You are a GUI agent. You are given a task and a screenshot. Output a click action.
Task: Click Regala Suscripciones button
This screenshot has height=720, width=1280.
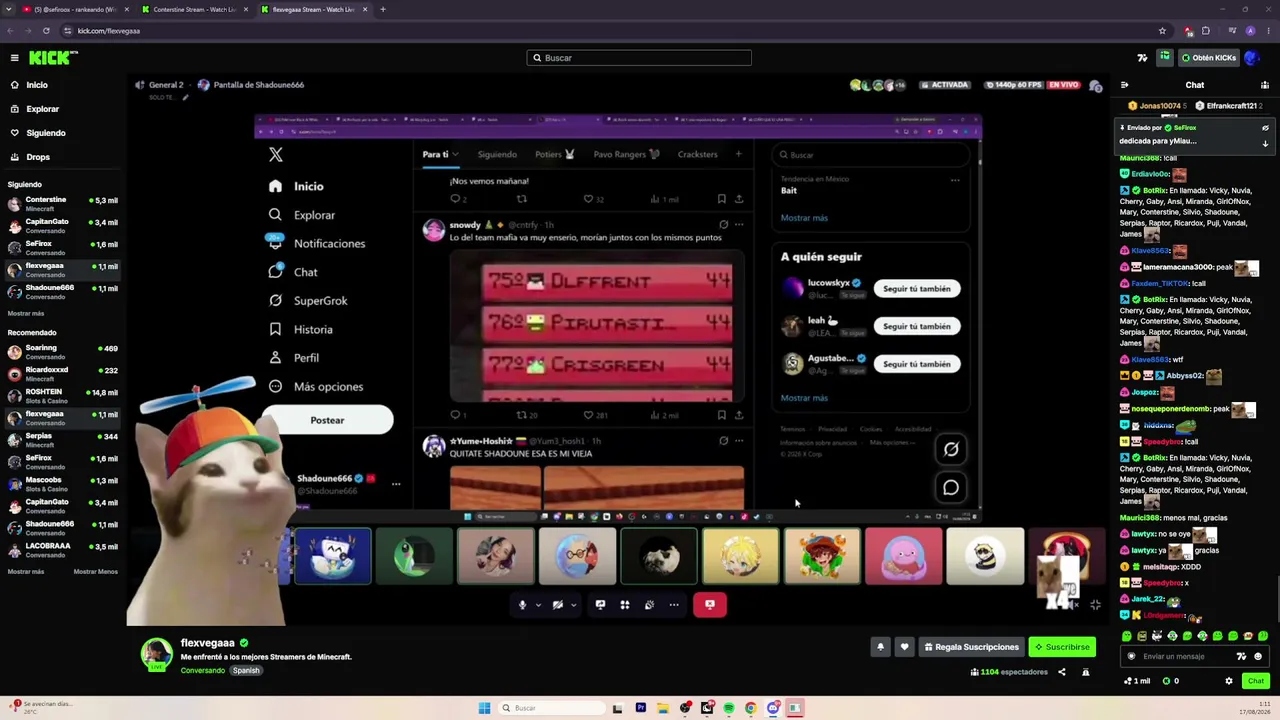(970, 647)
